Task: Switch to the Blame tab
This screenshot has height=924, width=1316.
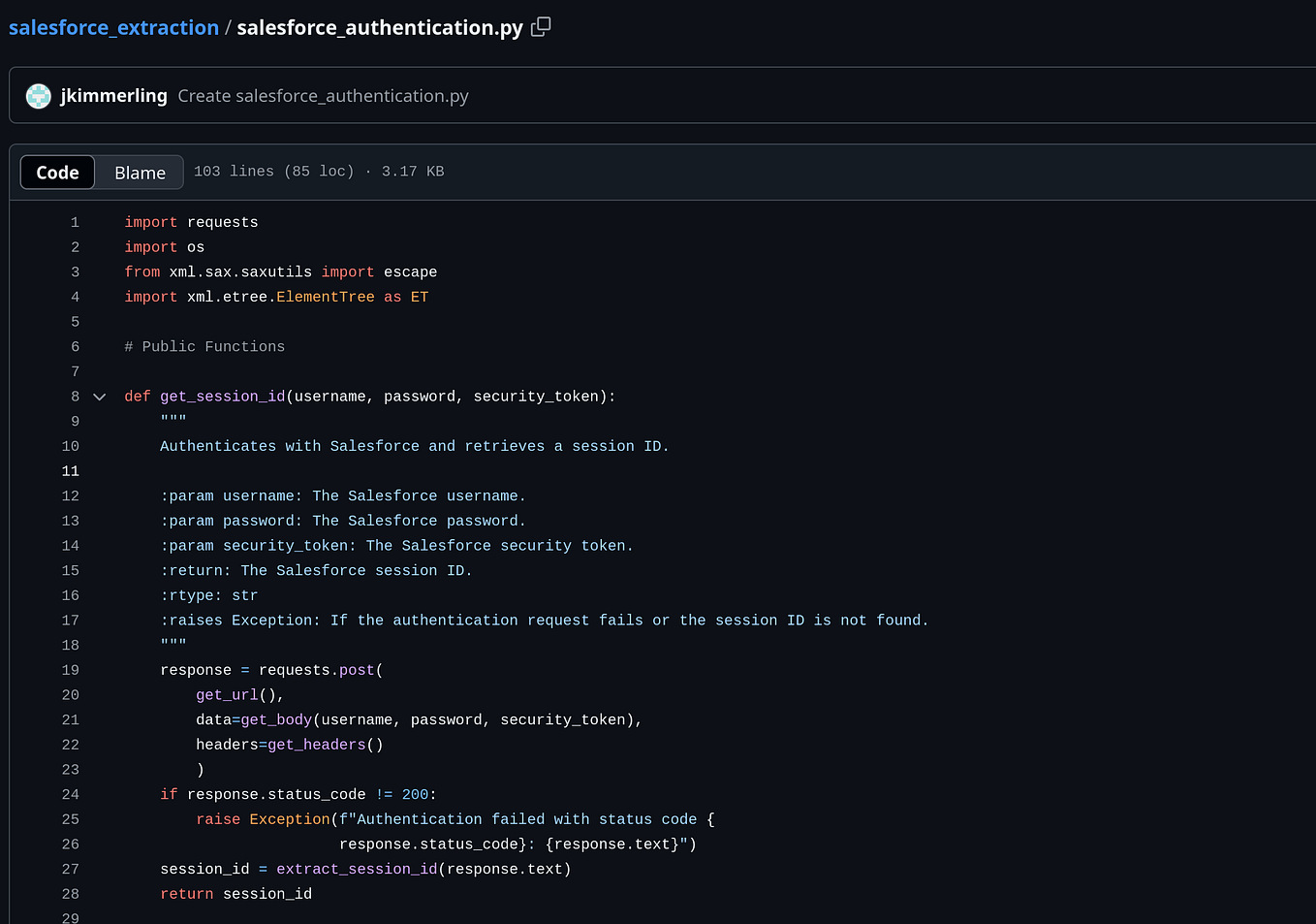Action: pyautogui.click(x=139, y=172)
